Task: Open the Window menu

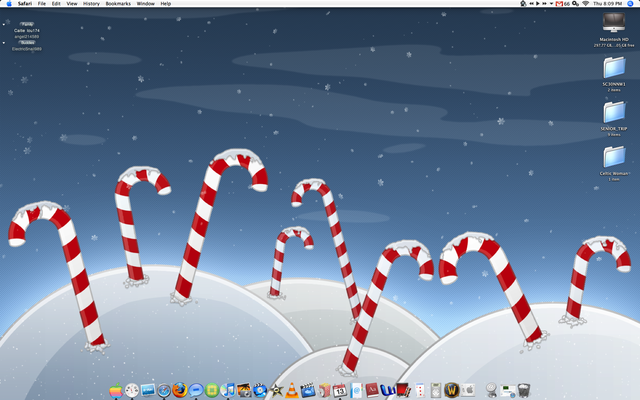Action: click(x=145, y=3)
